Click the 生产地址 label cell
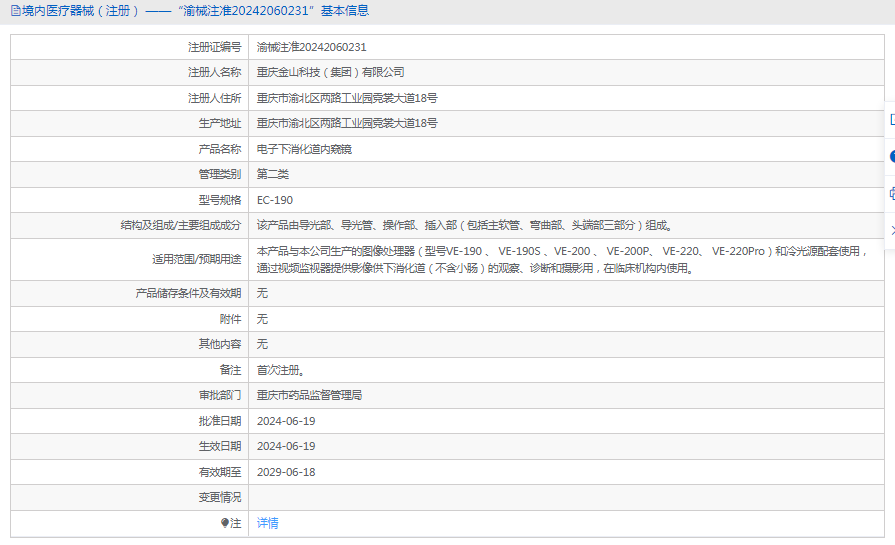This screenshot has width=895, height=545. click(130, 123)
